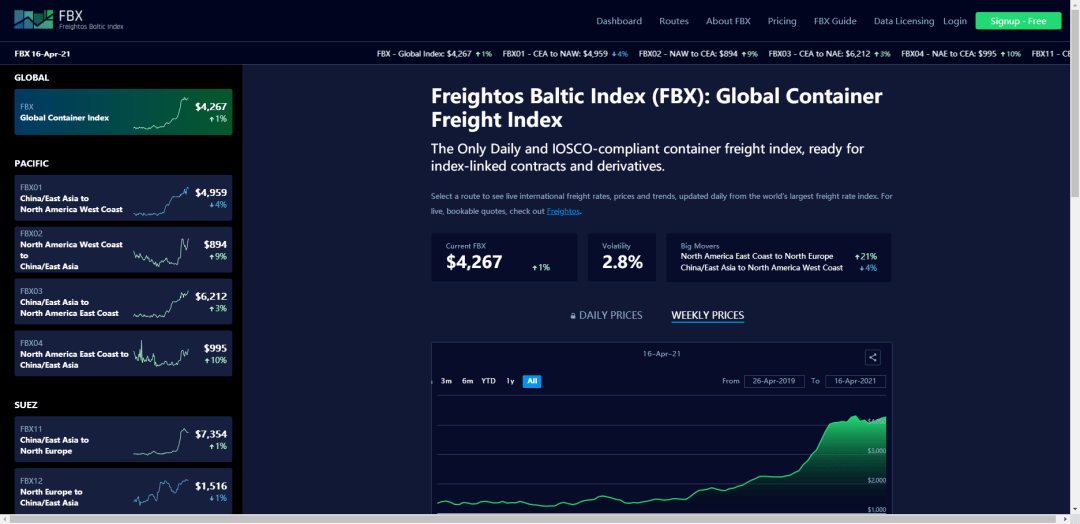This screenshot has height=524, width=1080.
Task: Click the FBX04 sparkline chart thumbnail
Action: 161,354
